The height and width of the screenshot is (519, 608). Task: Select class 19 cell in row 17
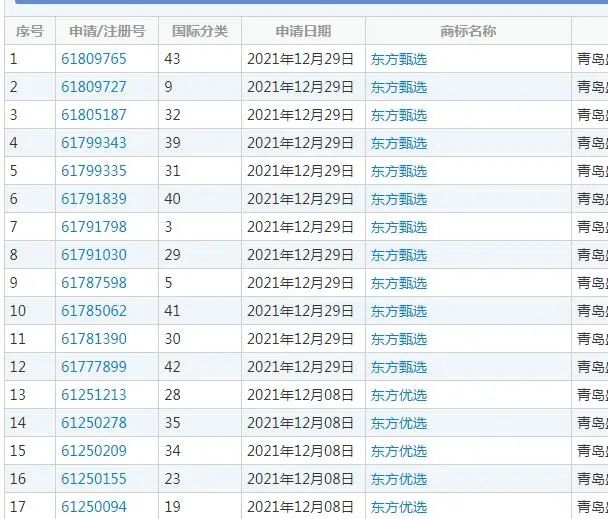click(x=200, y=506)
